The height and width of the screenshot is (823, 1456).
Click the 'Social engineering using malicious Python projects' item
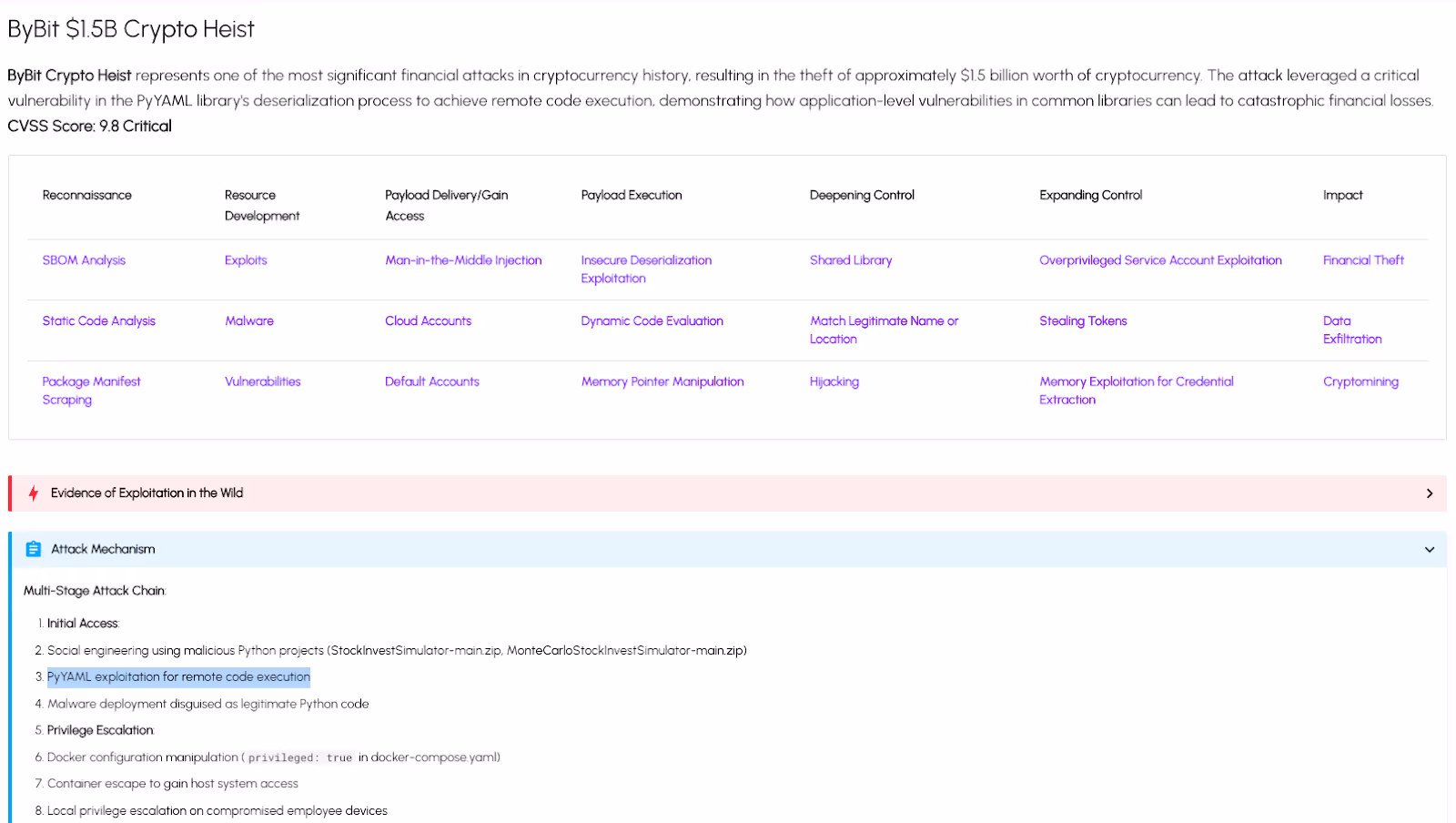coord(397,651)
